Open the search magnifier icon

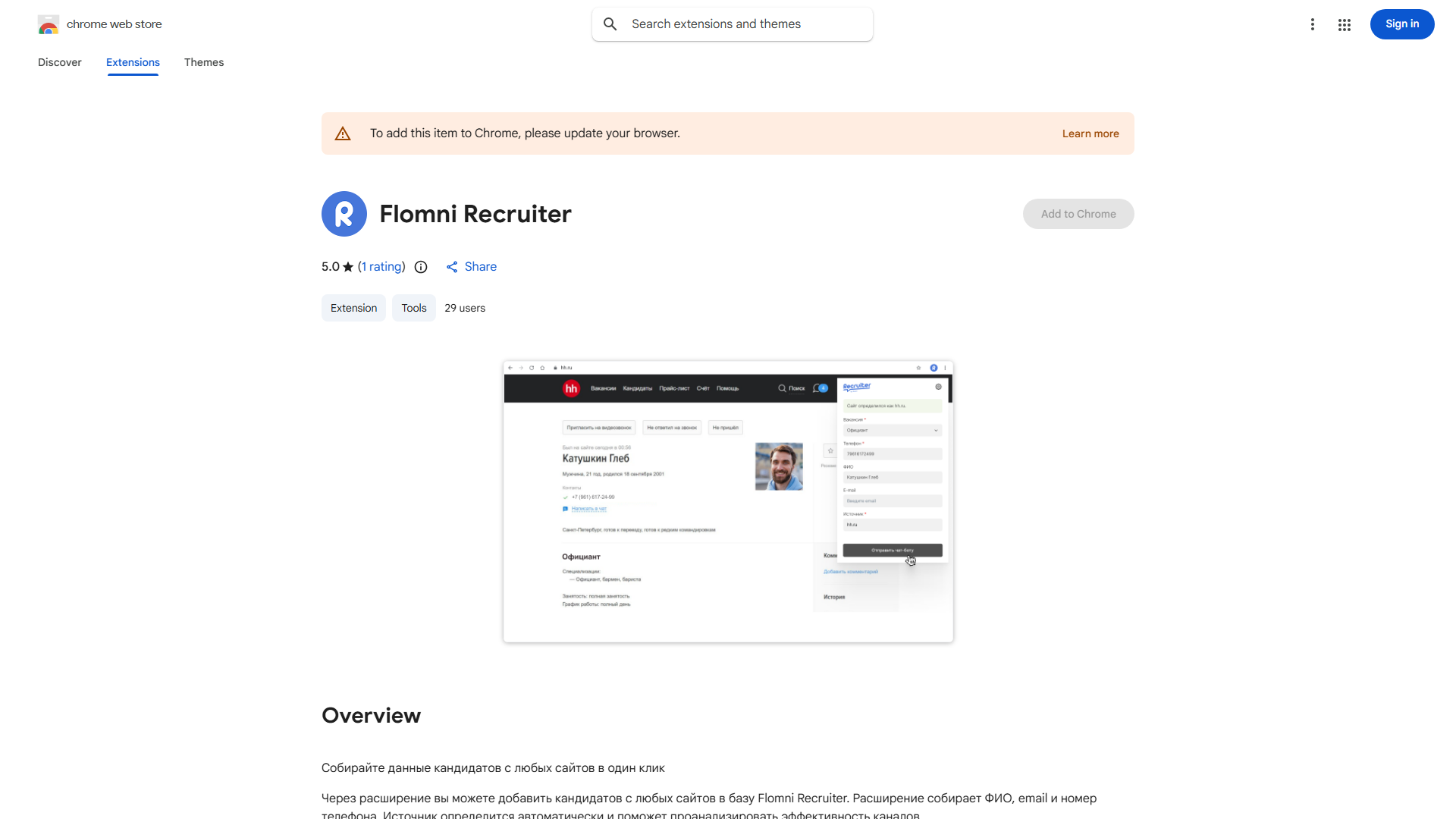(x=610, y=24)
